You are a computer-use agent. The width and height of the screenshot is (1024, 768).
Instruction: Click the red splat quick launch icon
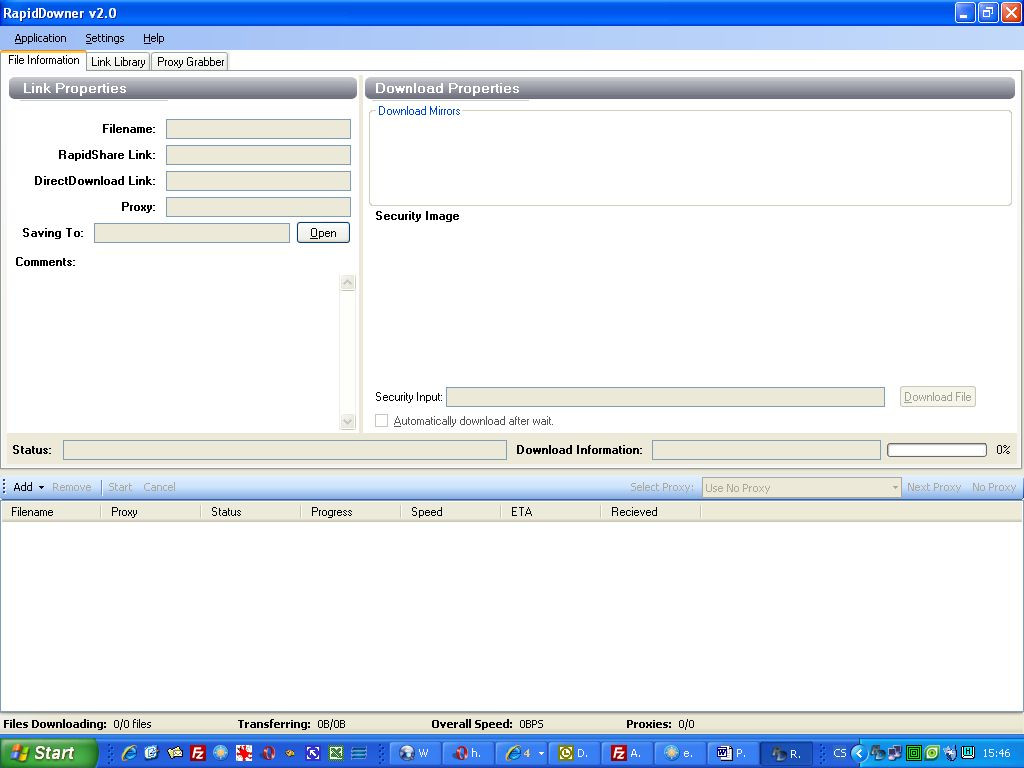point(244,753)
